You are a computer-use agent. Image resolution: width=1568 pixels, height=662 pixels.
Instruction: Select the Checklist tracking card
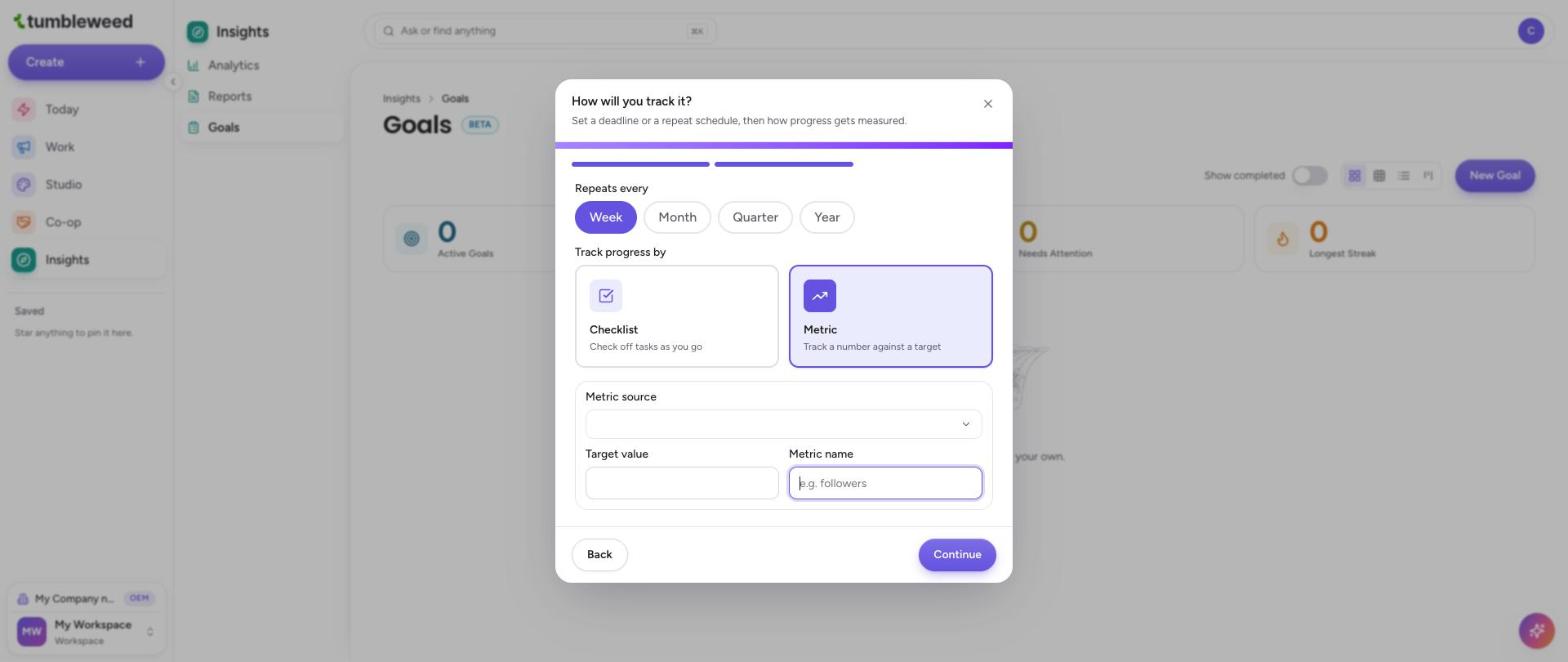click(677, 317)
